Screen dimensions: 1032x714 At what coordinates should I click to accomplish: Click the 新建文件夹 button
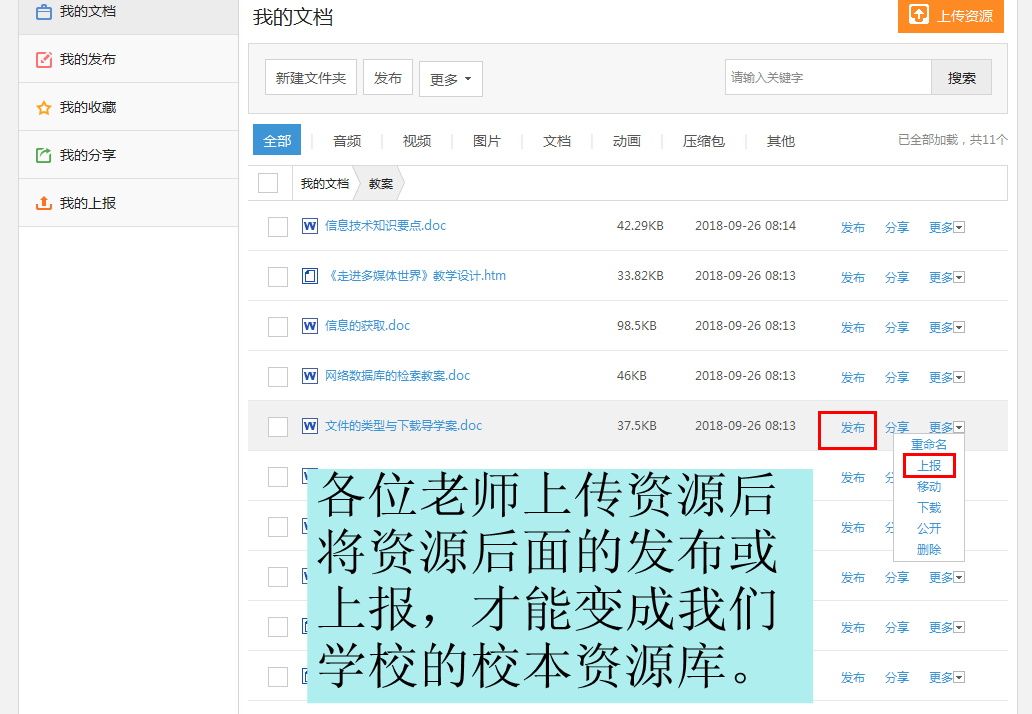(310, 78)
